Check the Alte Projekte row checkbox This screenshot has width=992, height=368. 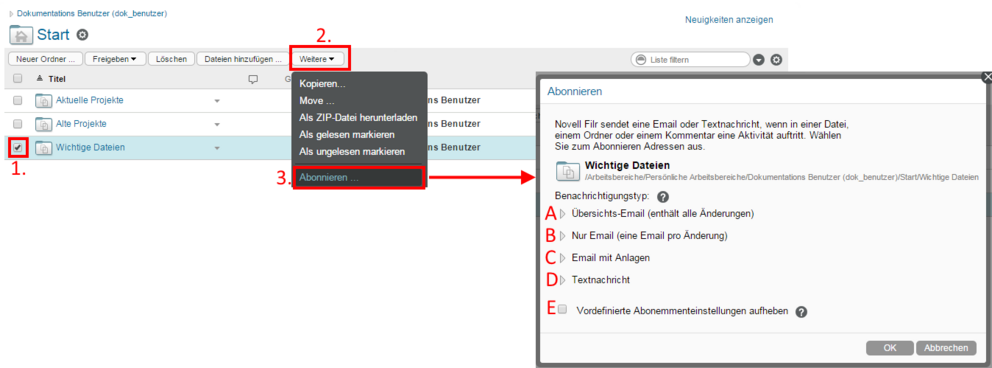(18, 124)
